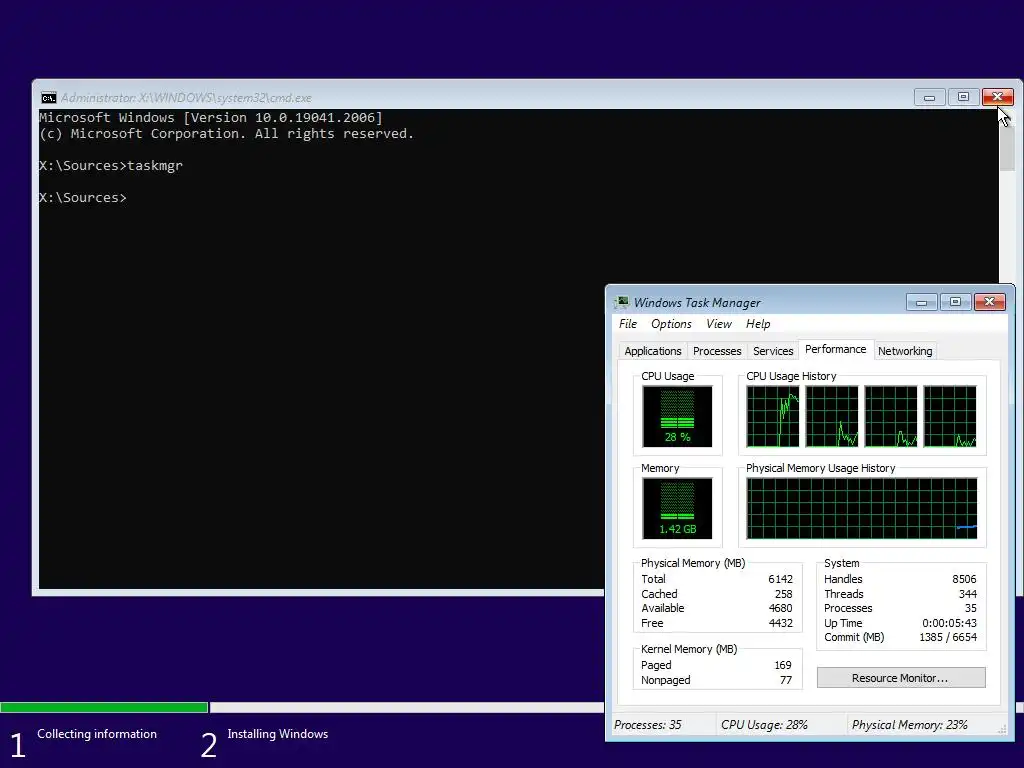The height and width of the screenshot is (768, 1024).
Task: Click the 'X:\Sources>taskmgr' command line
Action: (x=111, y=166)
